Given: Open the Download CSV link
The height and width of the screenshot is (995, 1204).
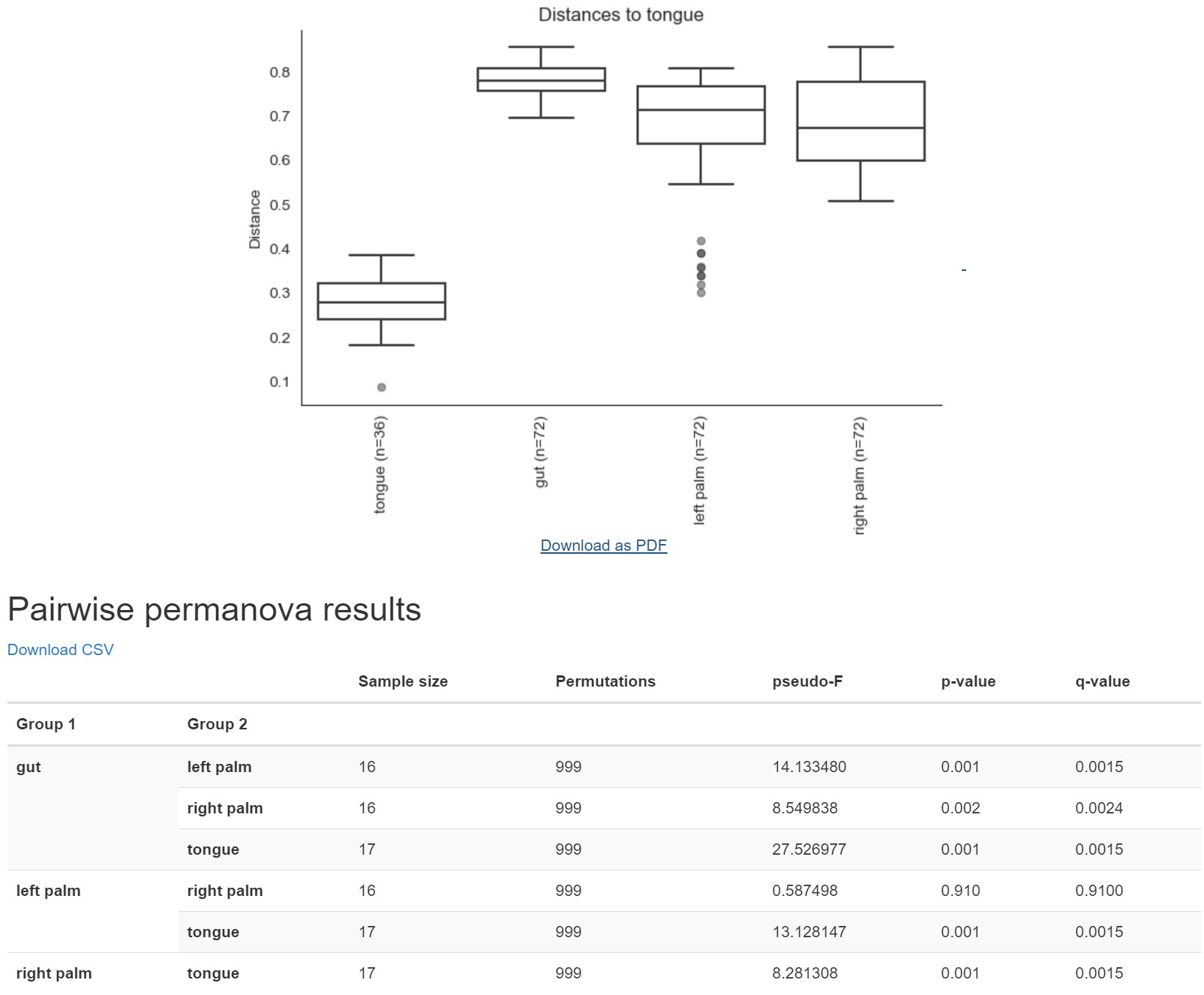Looking at the screenshot, I should tap(61, 650).
